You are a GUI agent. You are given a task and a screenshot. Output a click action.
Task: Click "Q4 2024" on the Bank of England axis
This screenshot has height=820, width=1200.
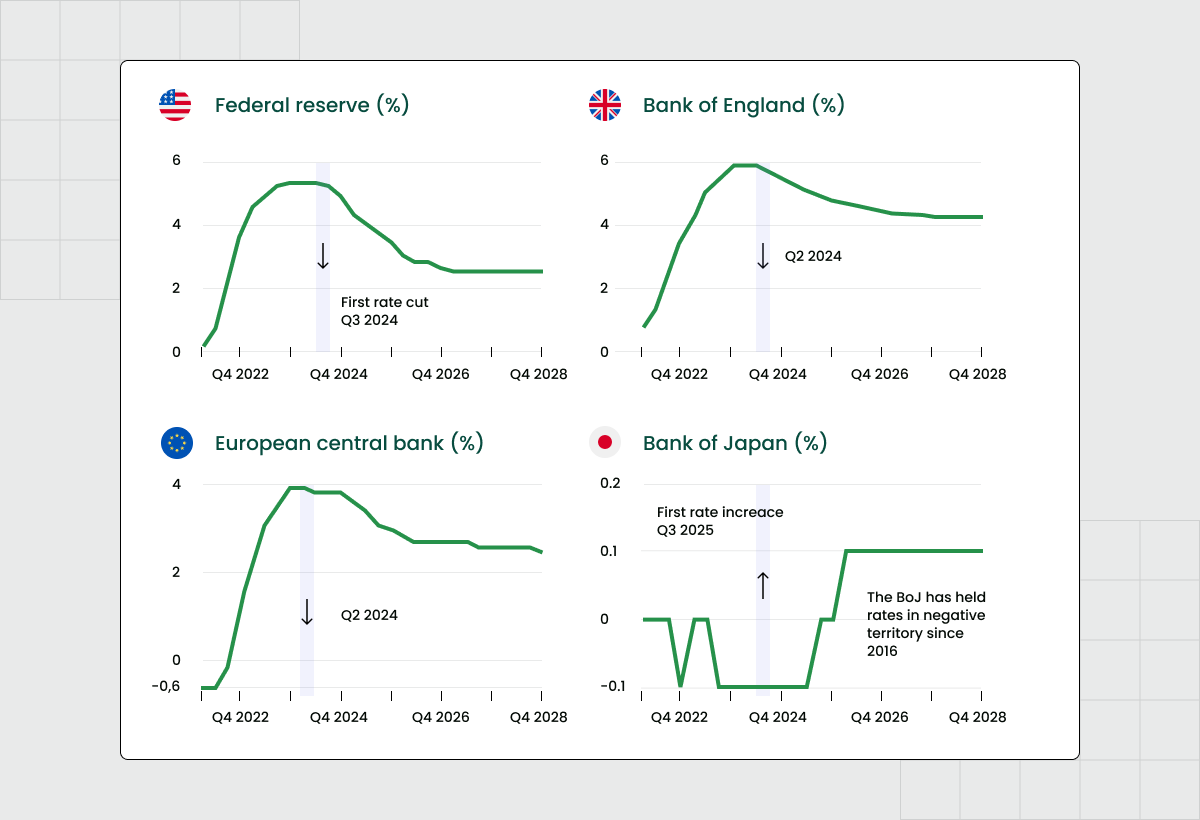tap(778, 374)
